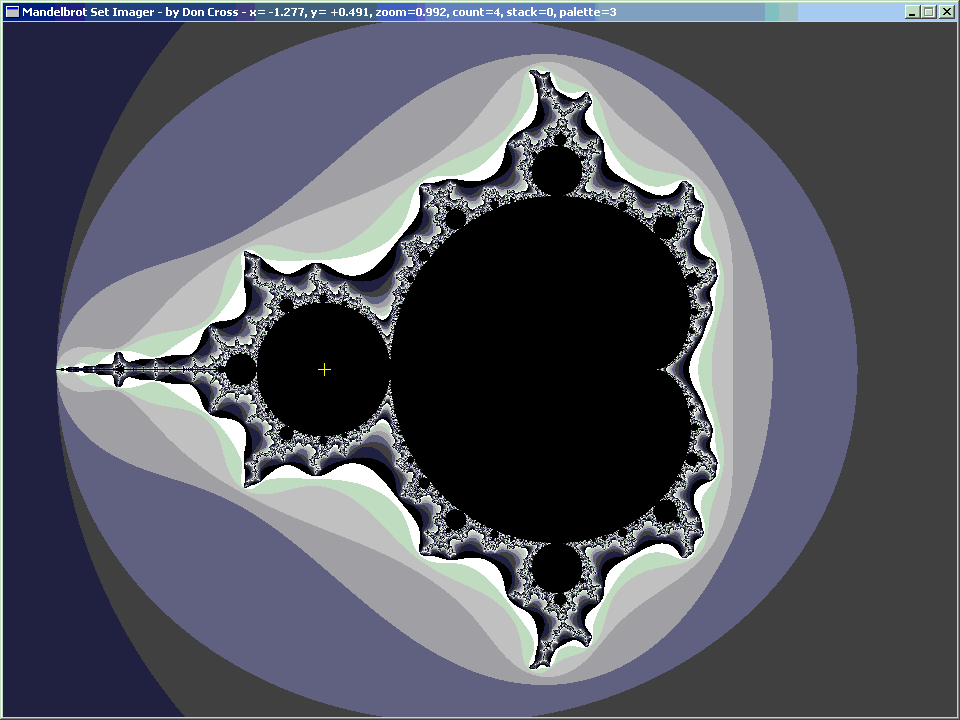Click the center of the large black cardioid
This screenshot has width=960, height=720.
[540, 370]
